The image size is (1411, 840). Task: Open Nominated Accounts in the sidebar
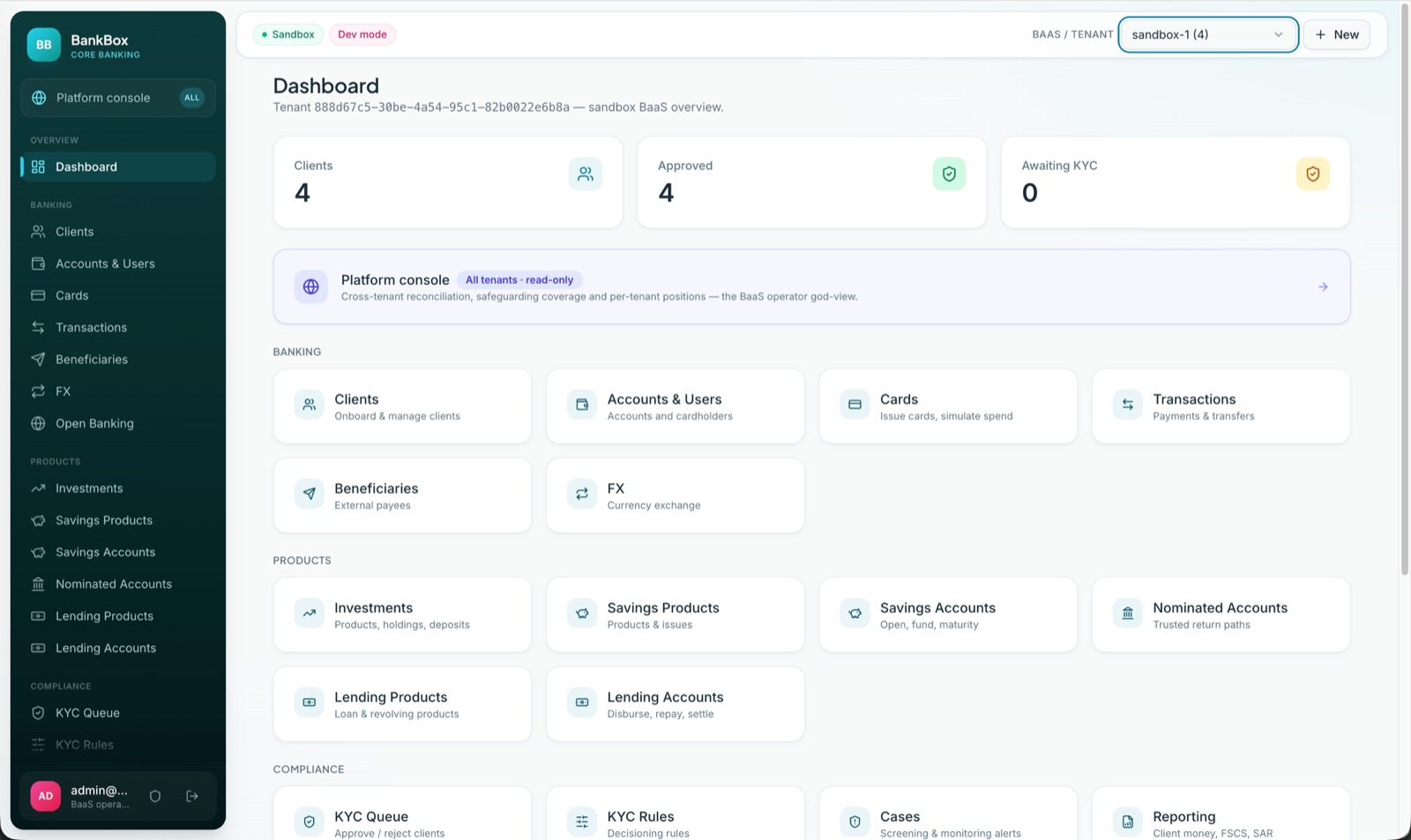(x=117, y=584)
